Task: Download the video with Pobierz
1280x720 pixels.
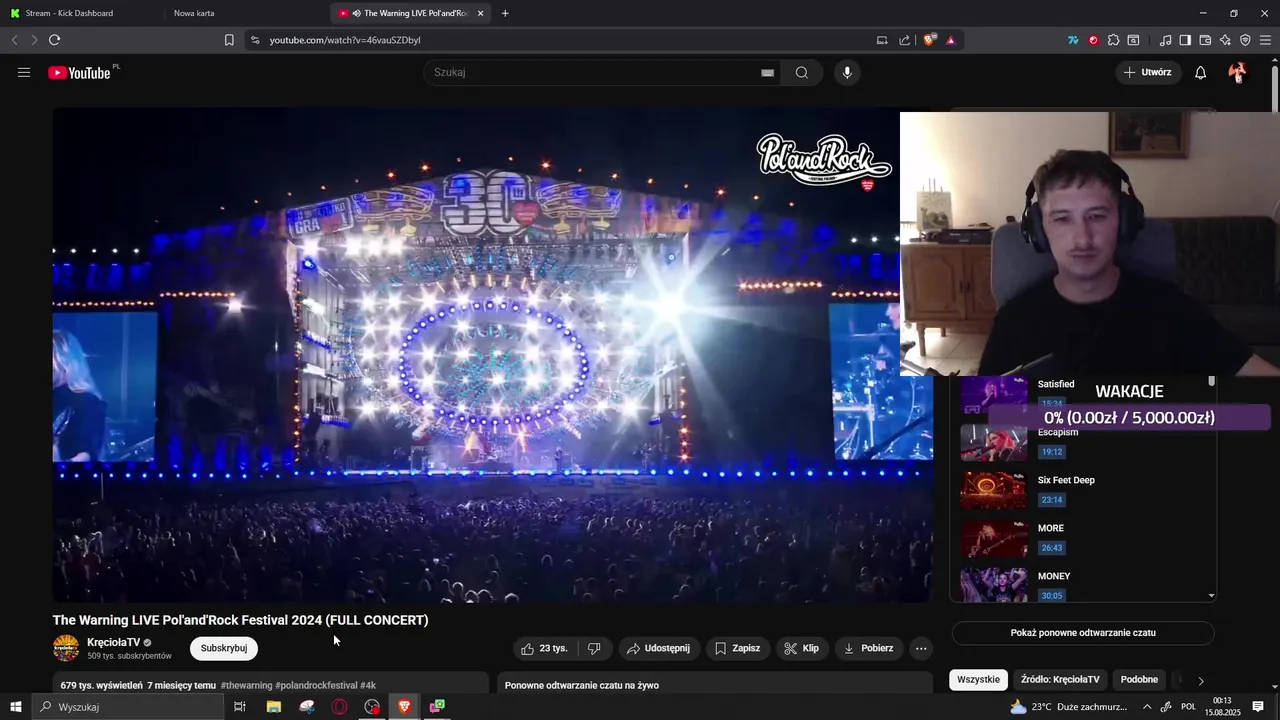Action: [868, 648]
